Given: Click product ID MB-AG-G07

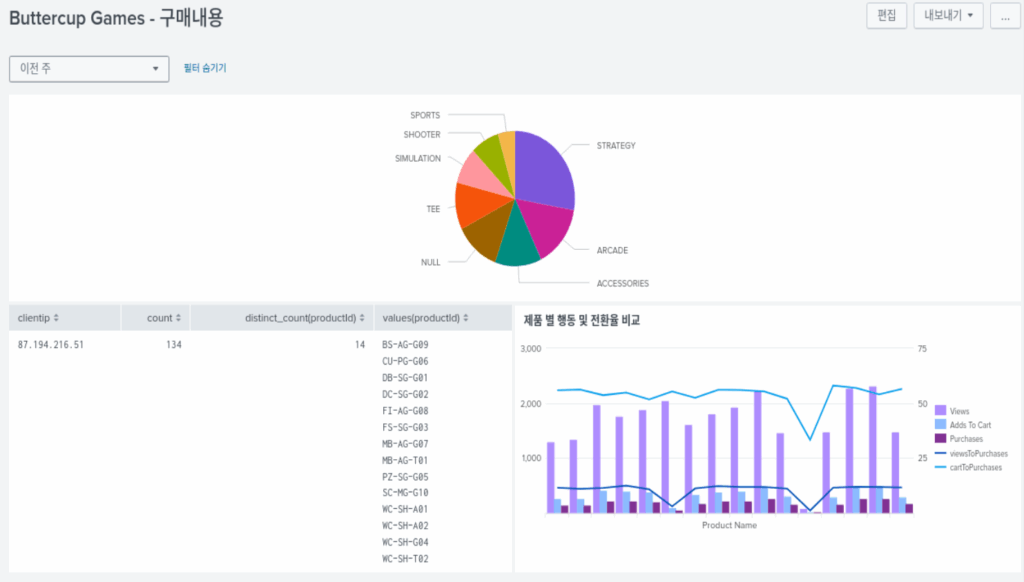Looking at the screenshot, I should (x=406, y=444).
